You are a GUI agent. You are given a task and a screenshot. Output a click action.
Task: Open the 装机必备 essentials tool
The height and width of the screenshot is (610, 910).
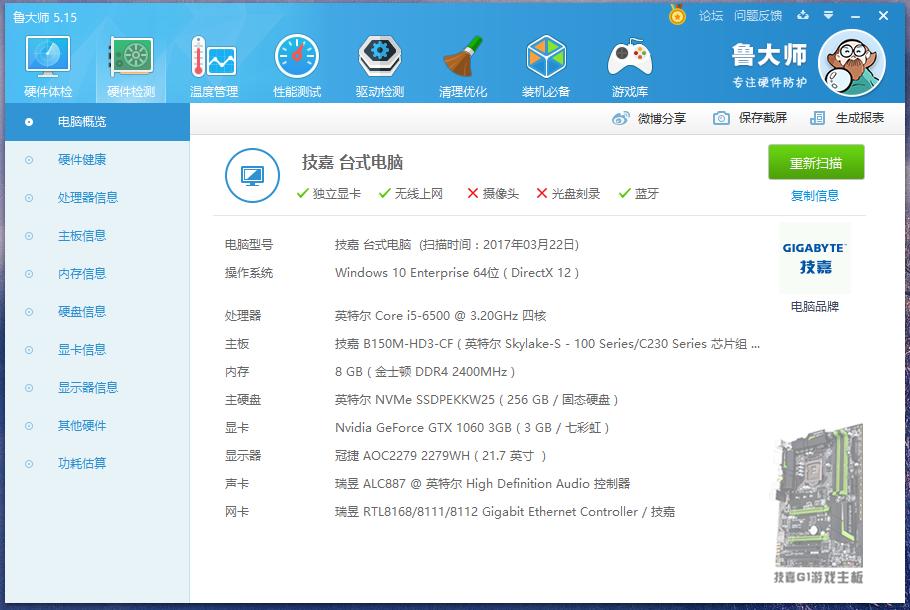point(546,65)
